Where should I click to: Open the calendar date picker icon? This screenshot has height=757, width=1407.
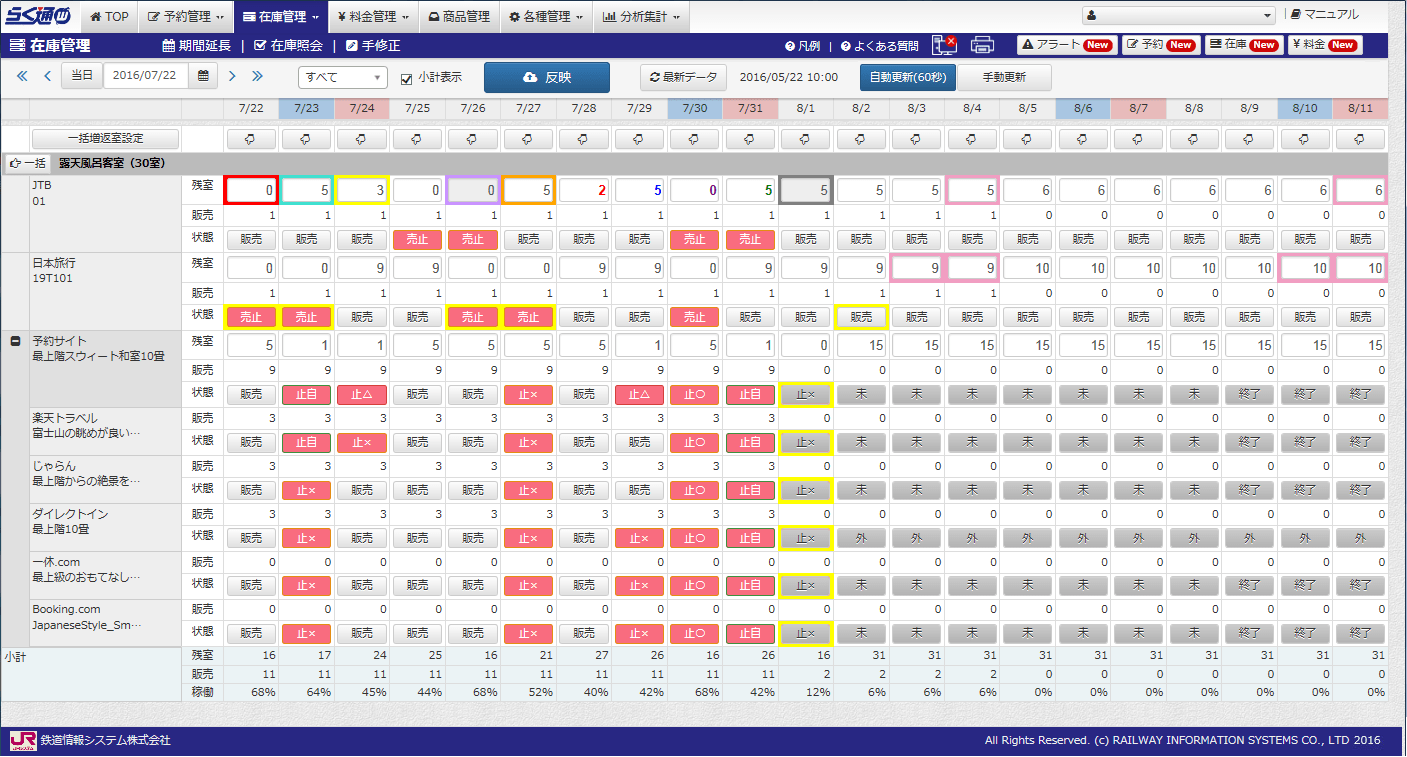point(204,76)
